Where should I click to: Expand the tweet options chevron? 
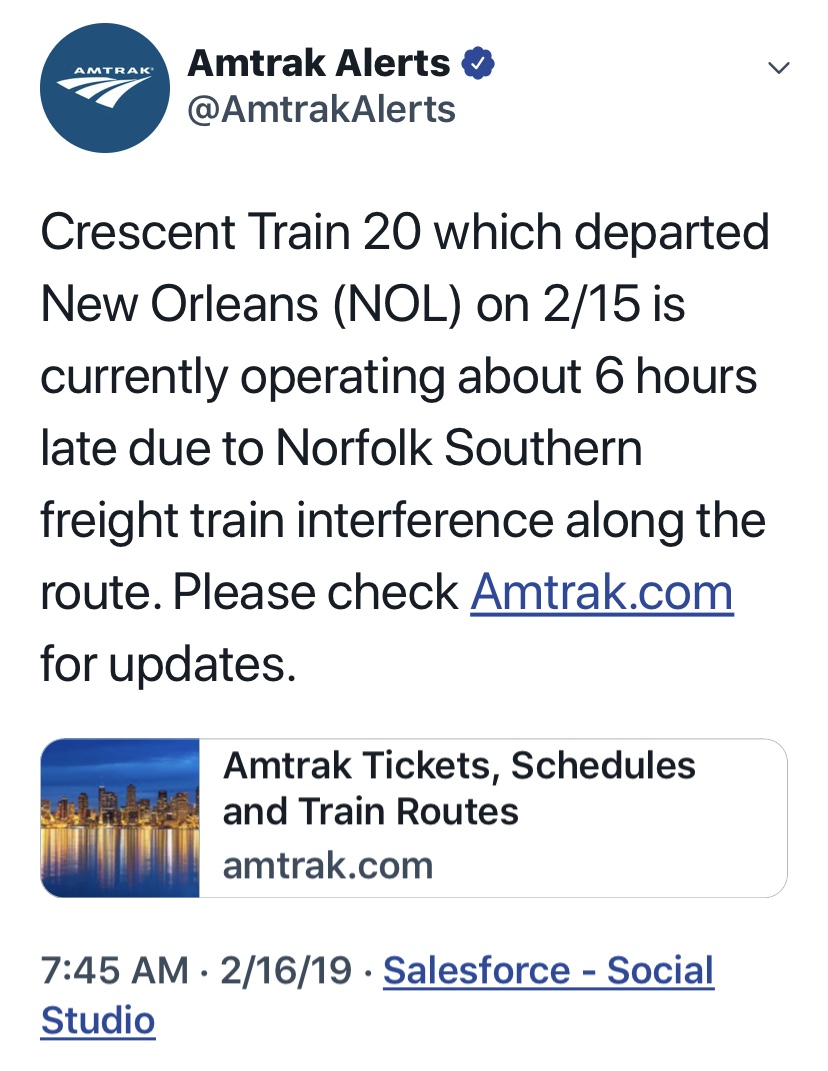(x=779, y=67)
